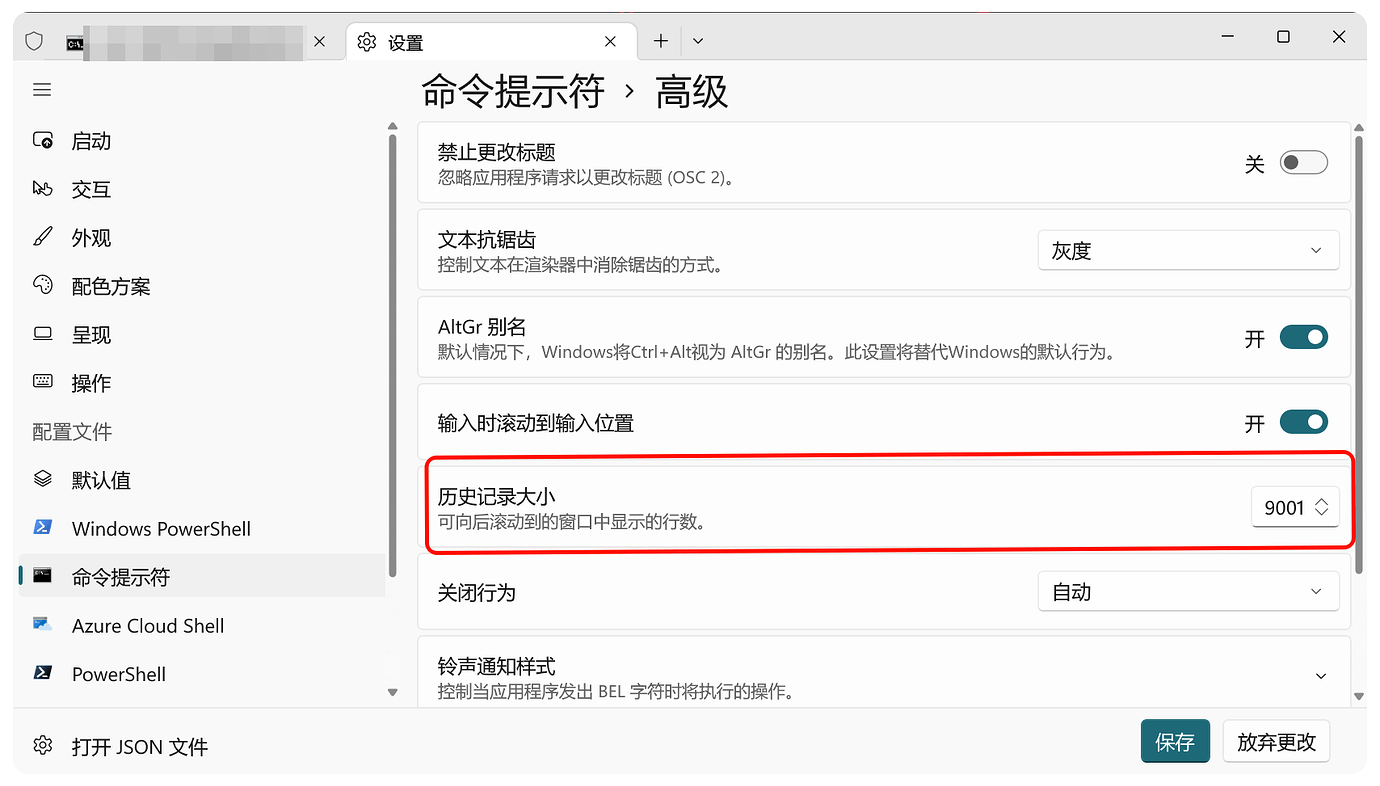Close the first terminal tab
Screen dimensions: 1380x786
tap(320, 42)
